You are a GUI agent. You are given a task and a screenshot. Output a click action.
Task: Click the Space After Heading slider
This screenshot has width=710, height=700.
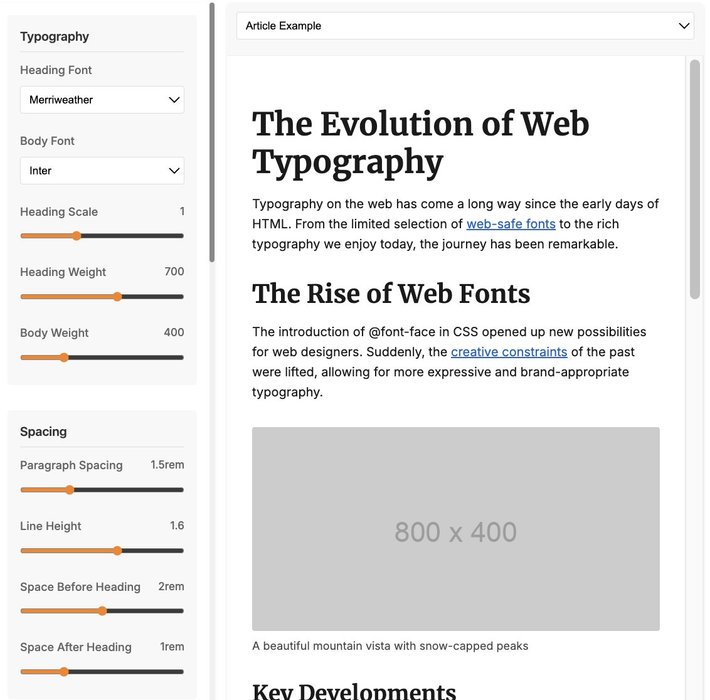[102, 672]
